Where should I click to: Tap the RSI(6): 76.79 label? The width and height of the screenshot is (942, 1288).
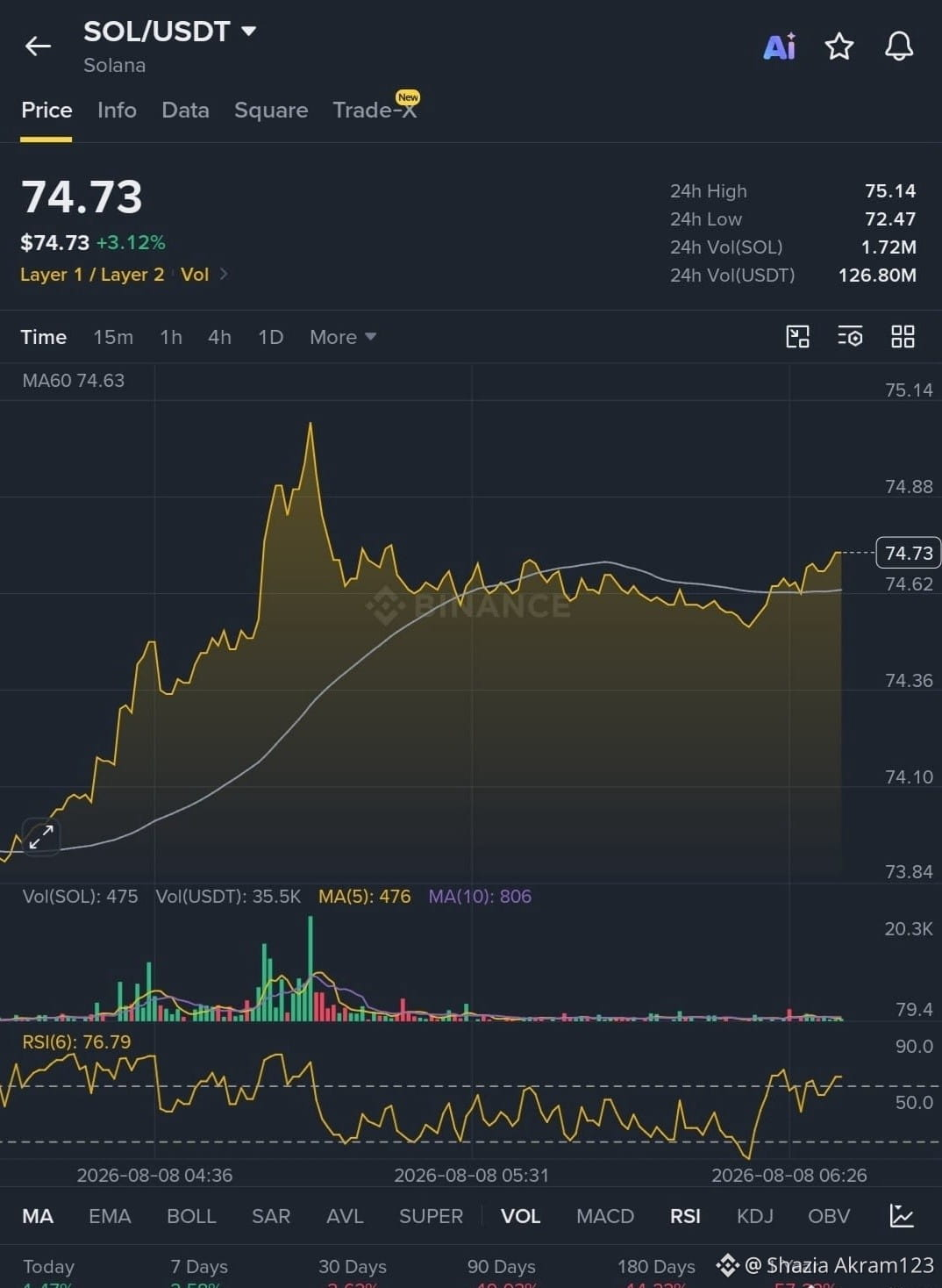(76, 1042)
